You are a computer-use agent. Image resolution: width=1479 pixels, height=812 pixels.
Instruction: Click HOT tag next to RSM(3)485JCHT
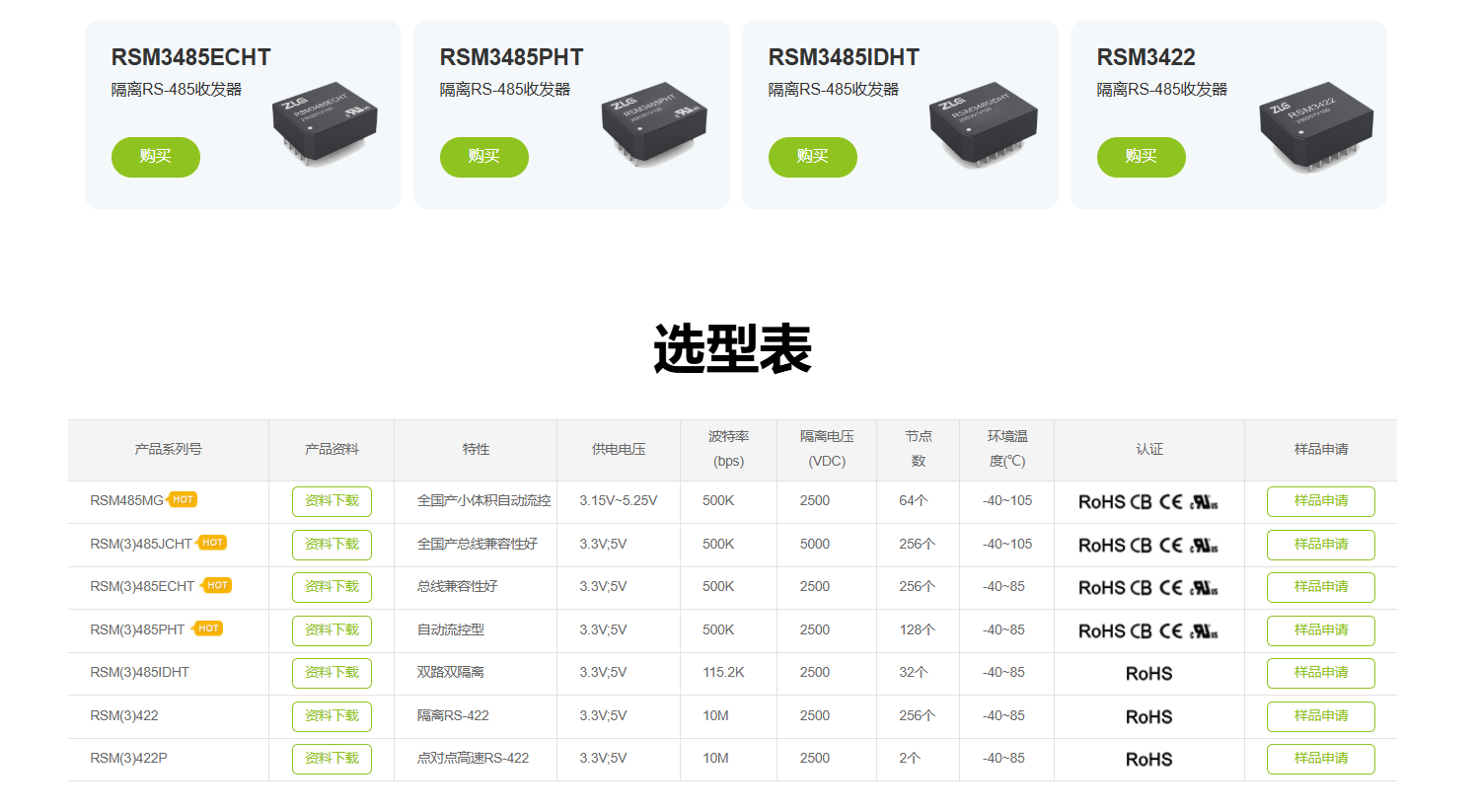coord(212,543)
